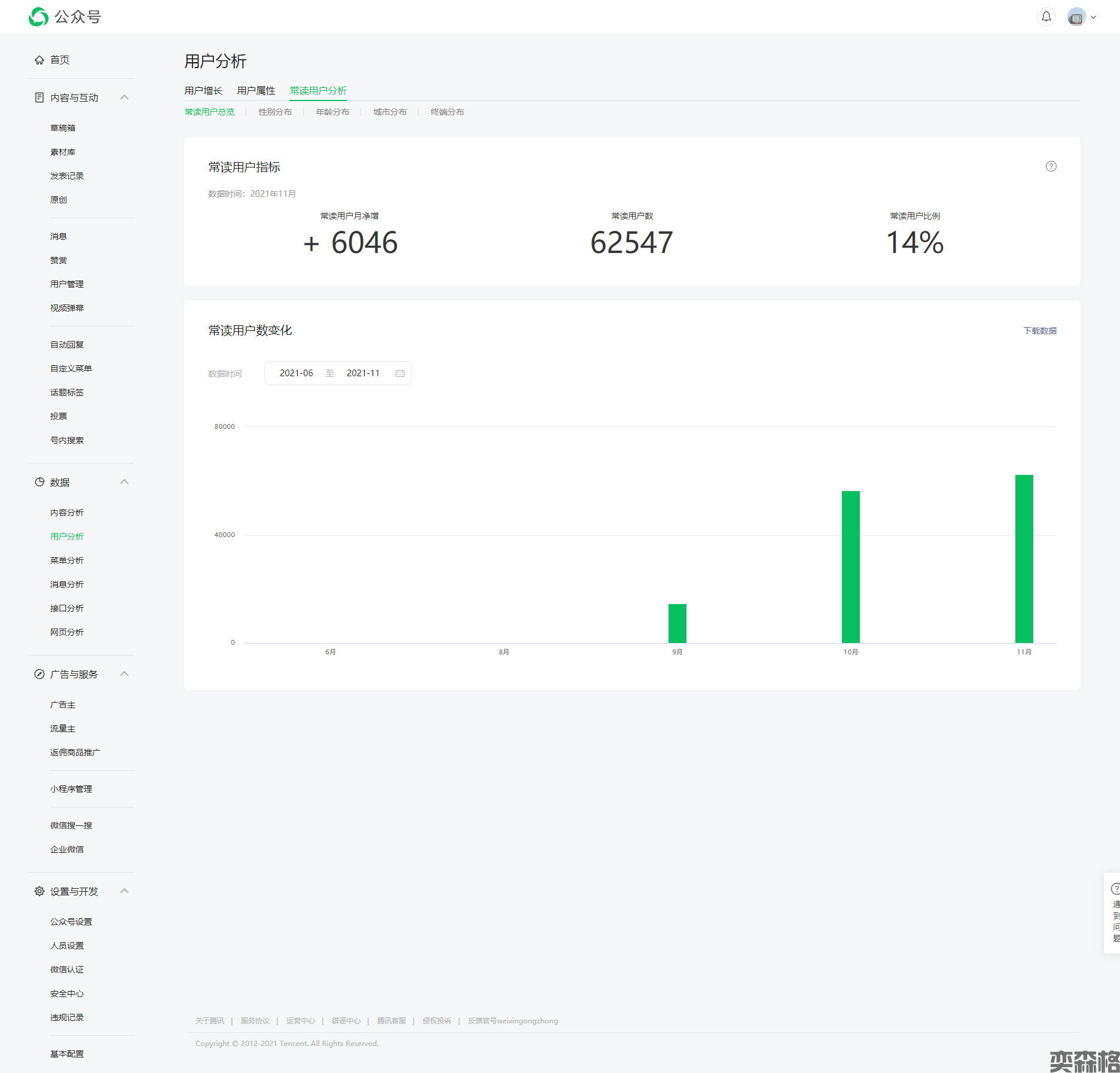The height and width of the screenshot is (1073, 1120).
Task: Collapse the 广告与服务 section chevron
Action: [x=124, y=674]
